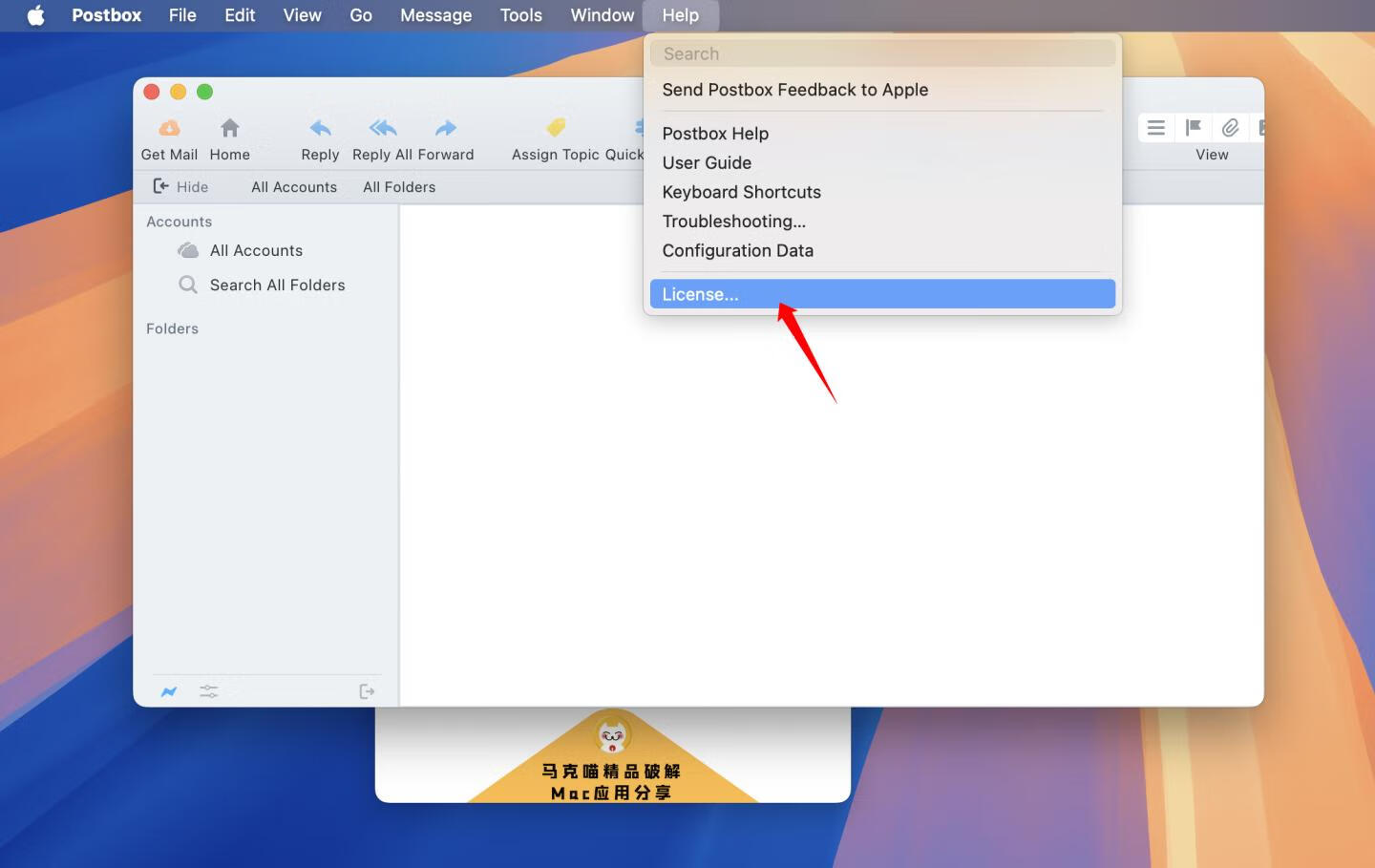Click the Get Mail cloud icon
1375x868 pixels.
[x=169, y=128]
